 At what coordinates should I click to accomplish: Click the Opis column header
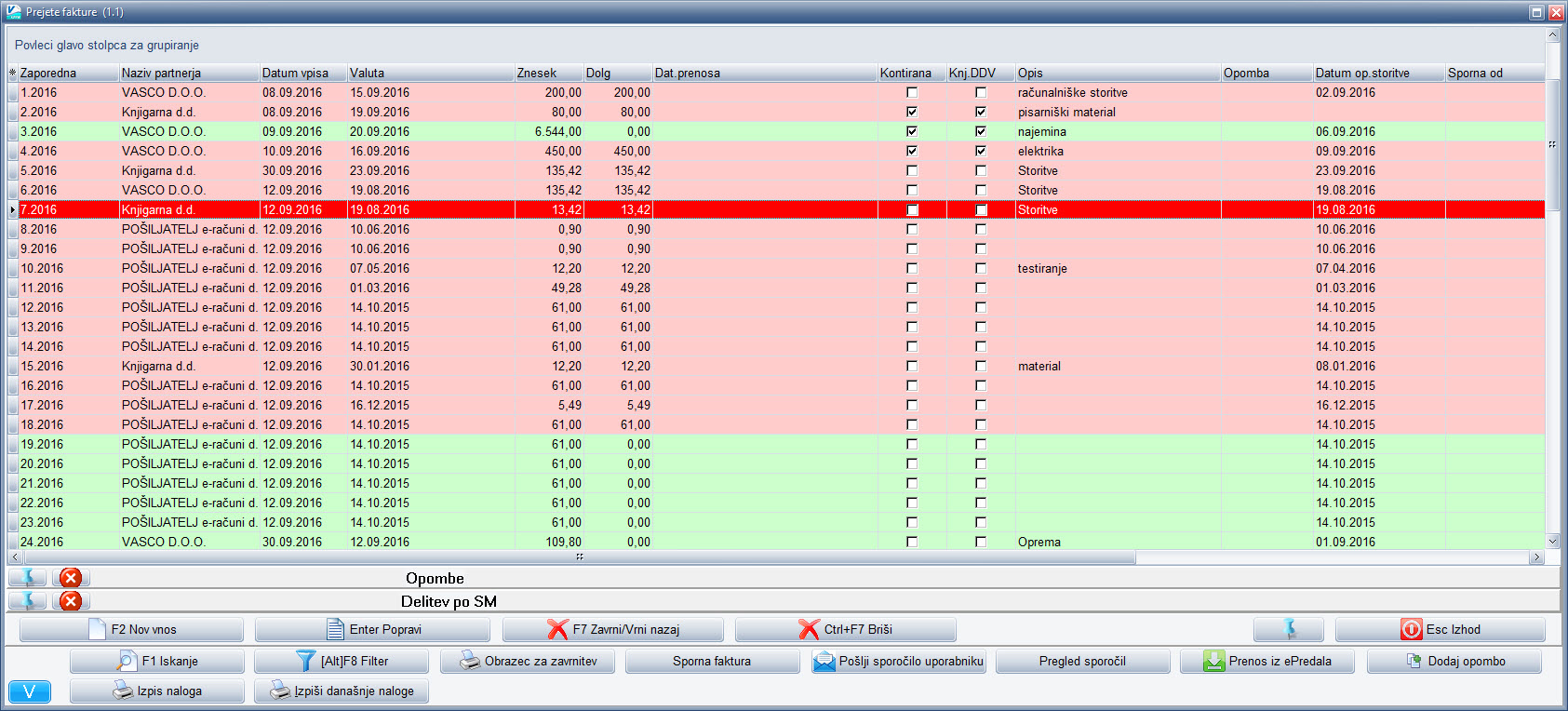1118,73
